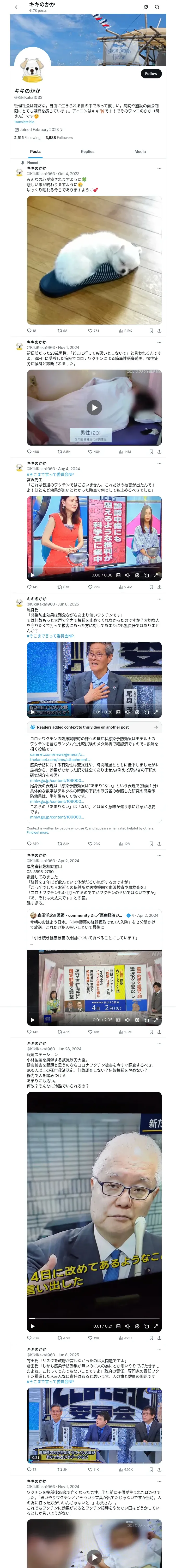Share the Nov 1, 2024 post
The image size is (176, 1568).
point(159,452)
